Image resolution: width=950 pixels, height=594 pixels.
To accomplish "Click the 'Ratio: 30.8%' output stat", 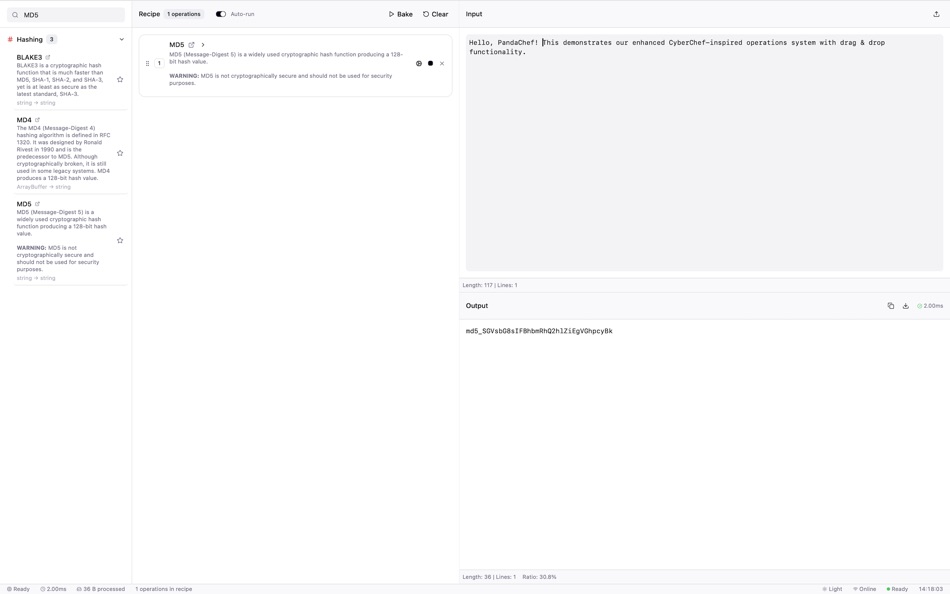I will pos(539,577).
